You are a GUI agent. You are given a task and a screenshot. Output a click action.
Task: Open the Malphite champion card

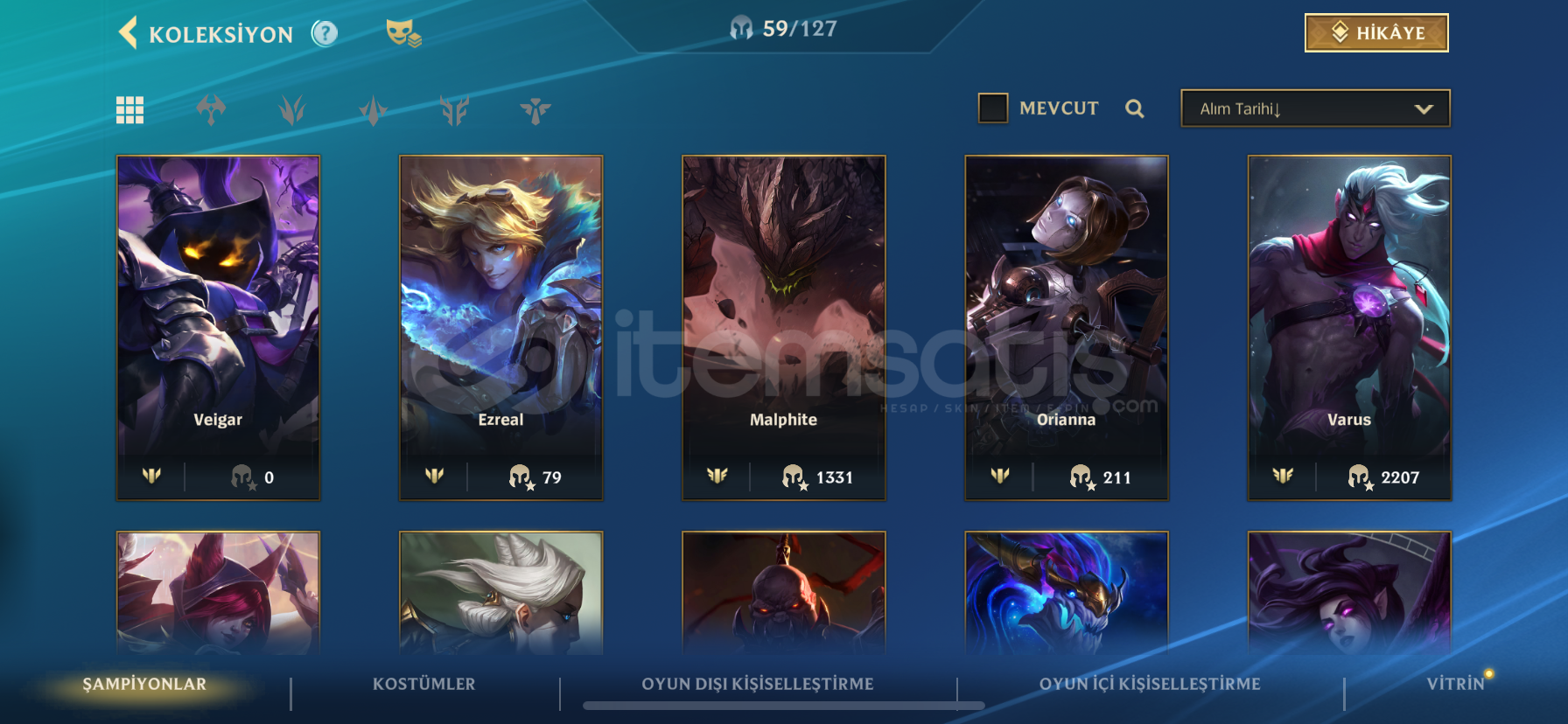point(784,328)
